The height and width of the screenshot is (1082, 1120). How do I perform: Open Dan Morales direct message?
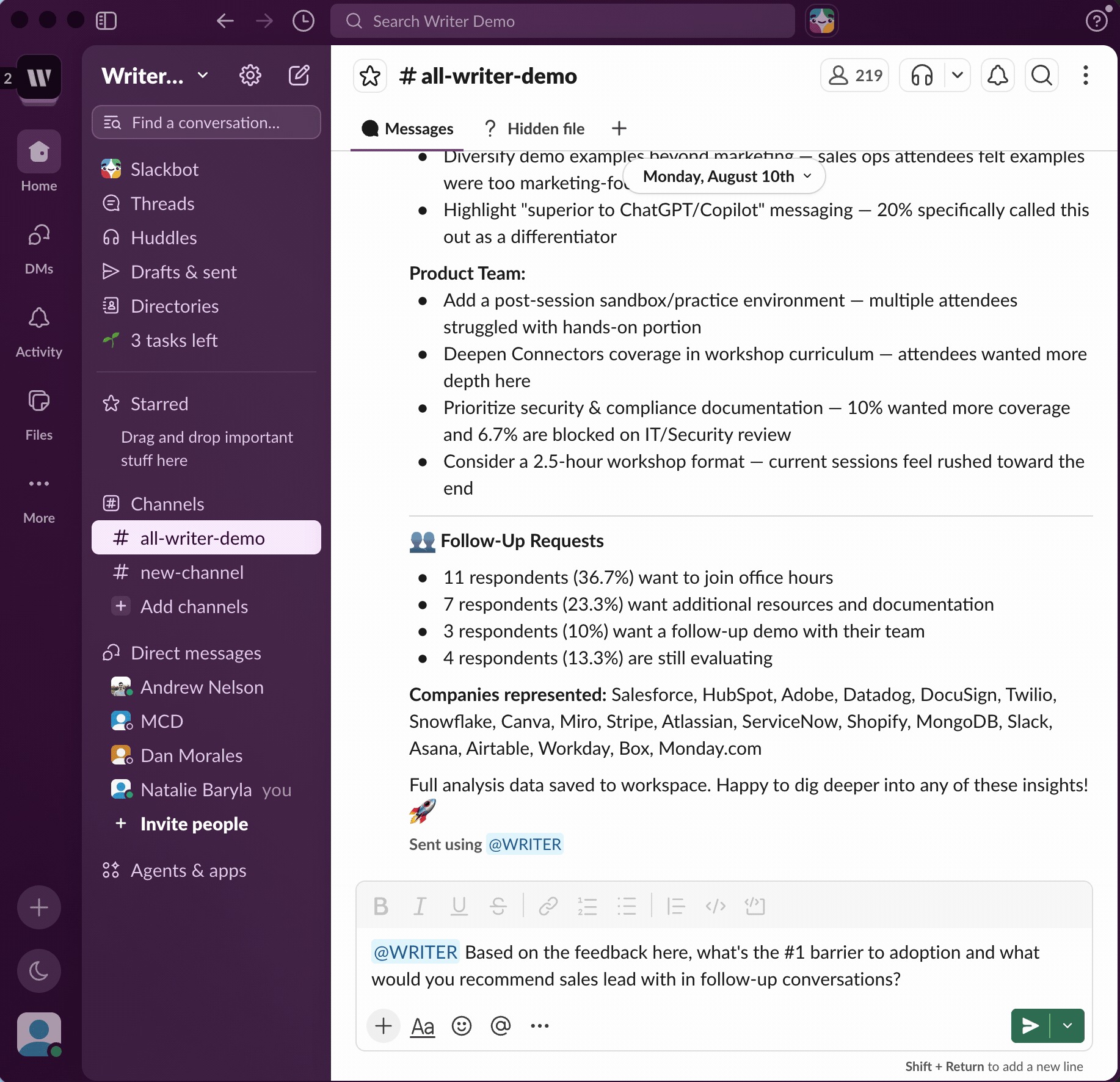pos(206,755)
